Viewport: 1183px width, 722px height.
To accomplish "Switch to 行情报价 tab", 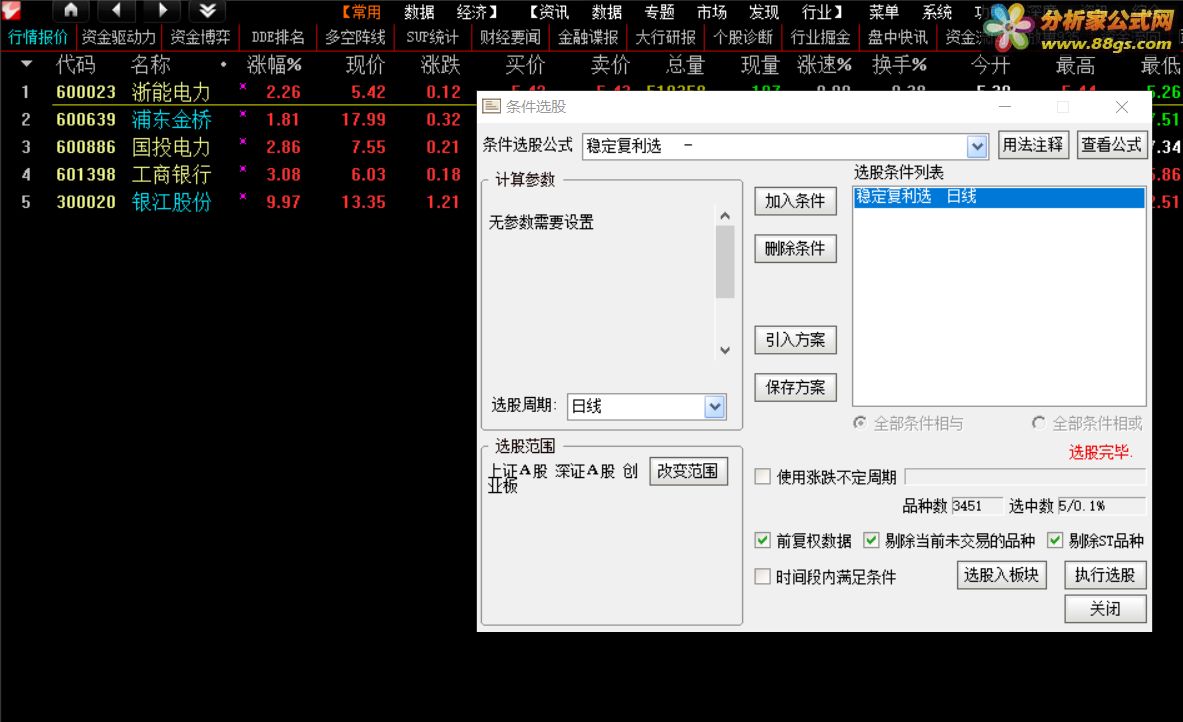I will 38,37.
